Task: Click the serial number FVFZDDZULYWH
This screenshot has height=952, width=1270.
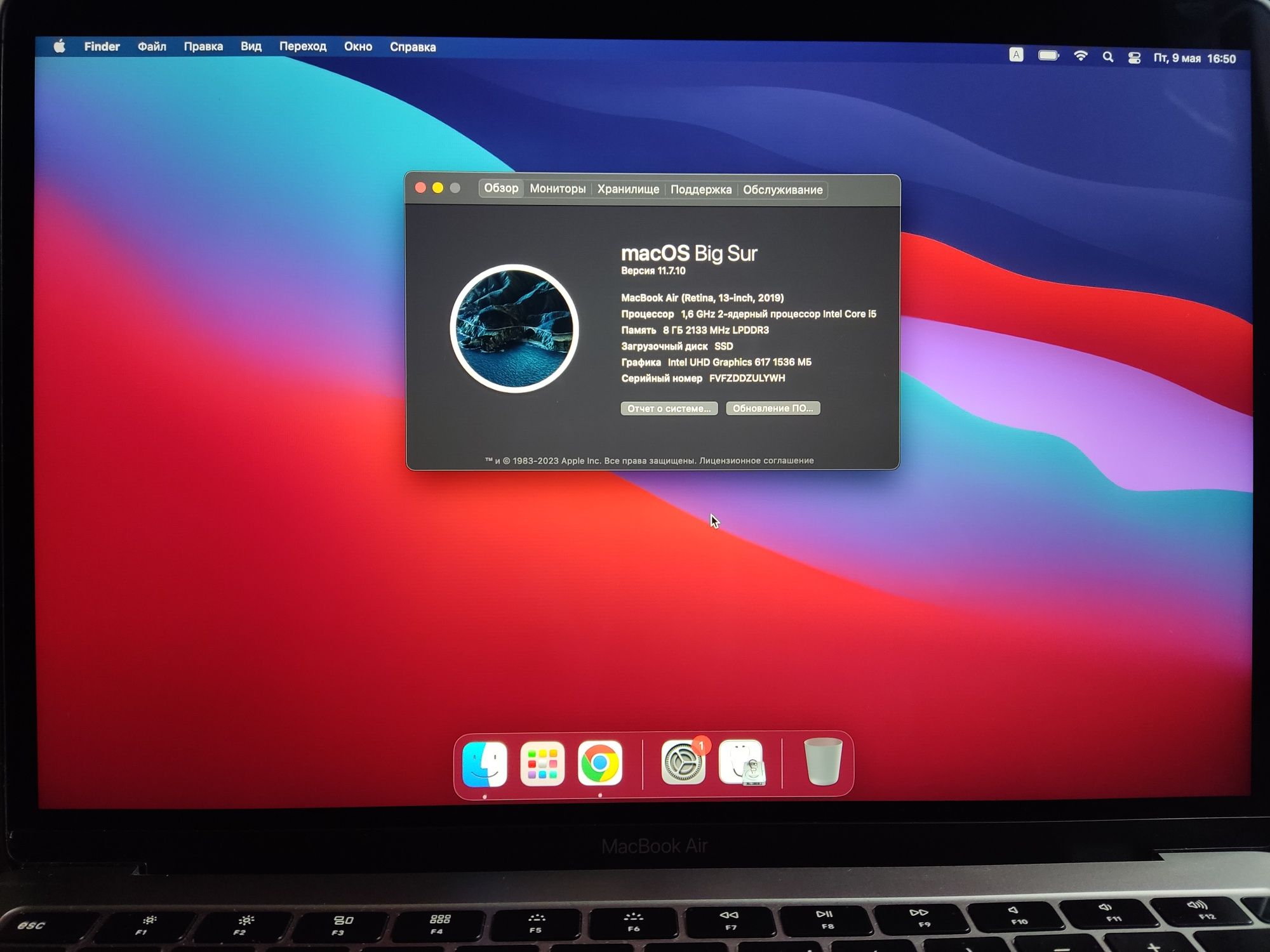Action: point(747,378)
